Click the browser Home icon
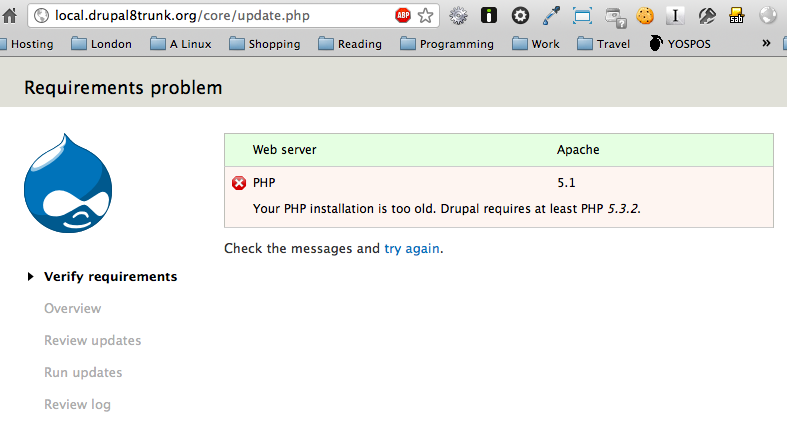Screen dimensions: 787x426 [9, 16]
